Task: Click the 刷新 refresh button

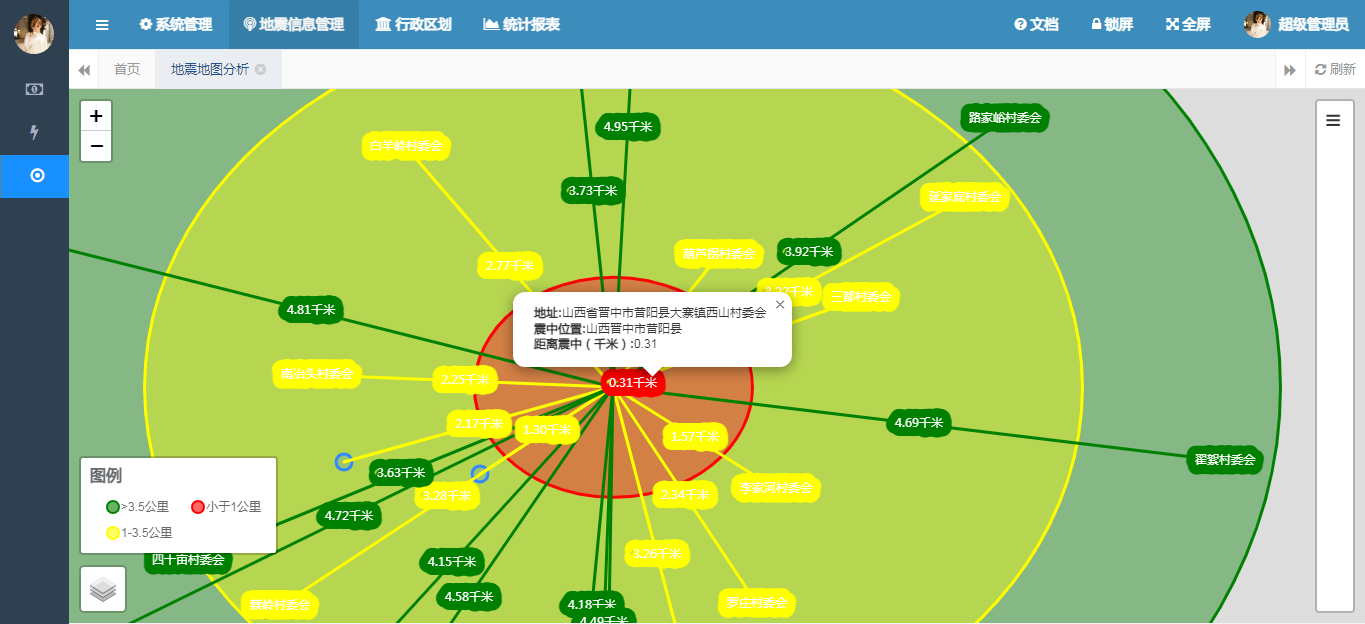Action: [1335, 69]
